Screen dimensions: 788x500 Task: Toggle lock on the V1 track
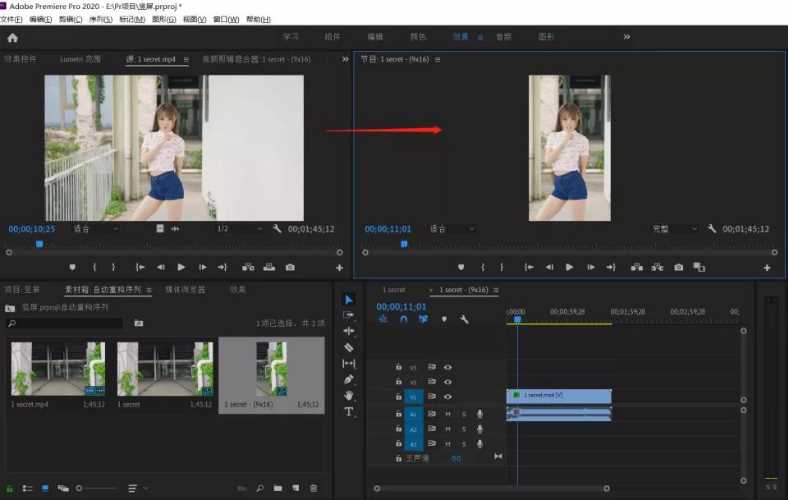[398, 397]
